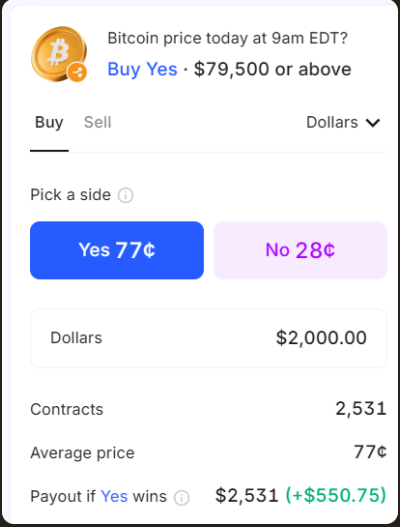The width and height of the screenshot is (400, 527).
Task: Click the $2,000.00 amount value
Action: coord(321,338)
